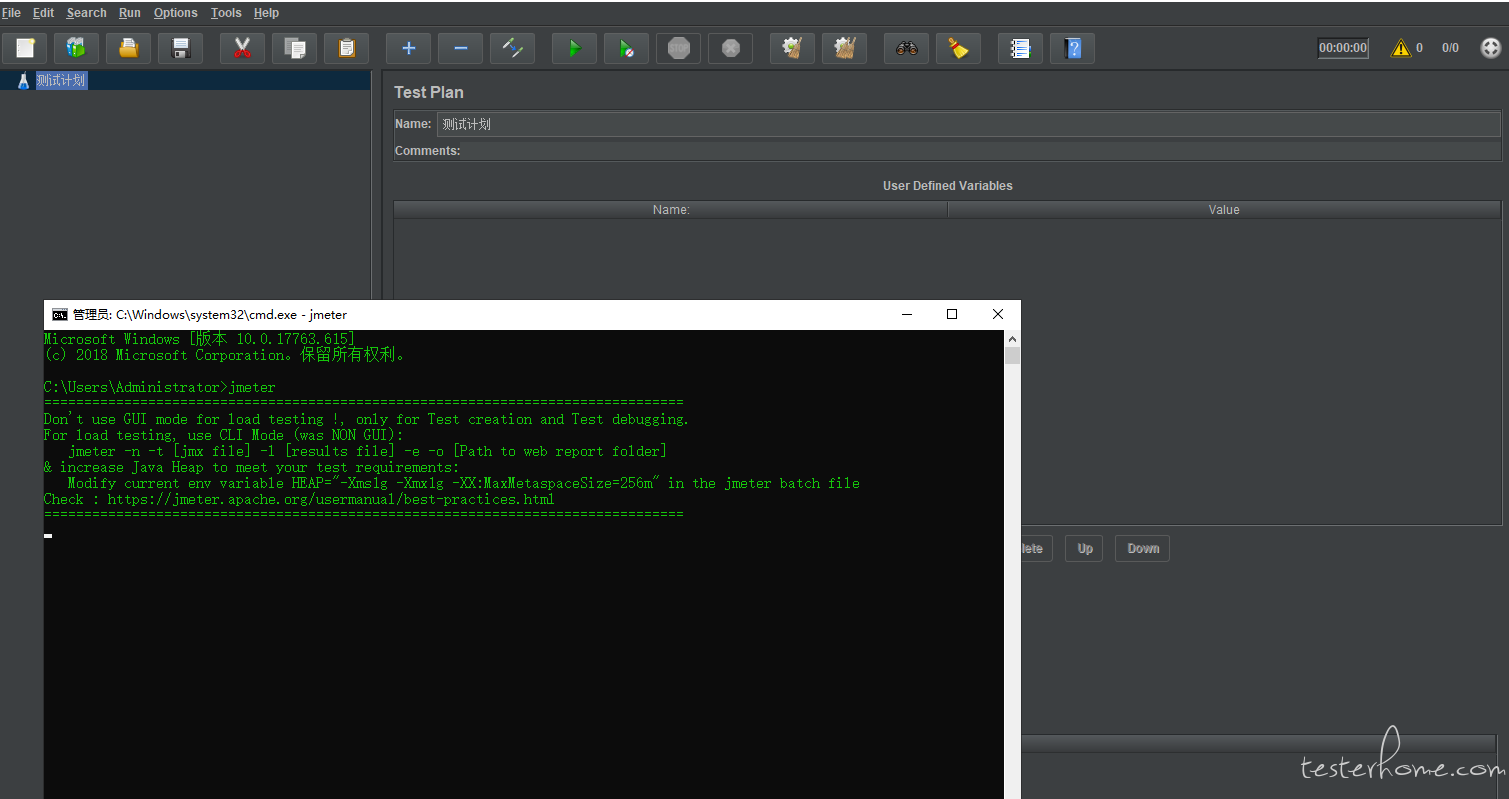The image size is (1509, 799).
Task: Click the Paste clipboard icon
Action: pyautogui.click(x=347, y=48)
